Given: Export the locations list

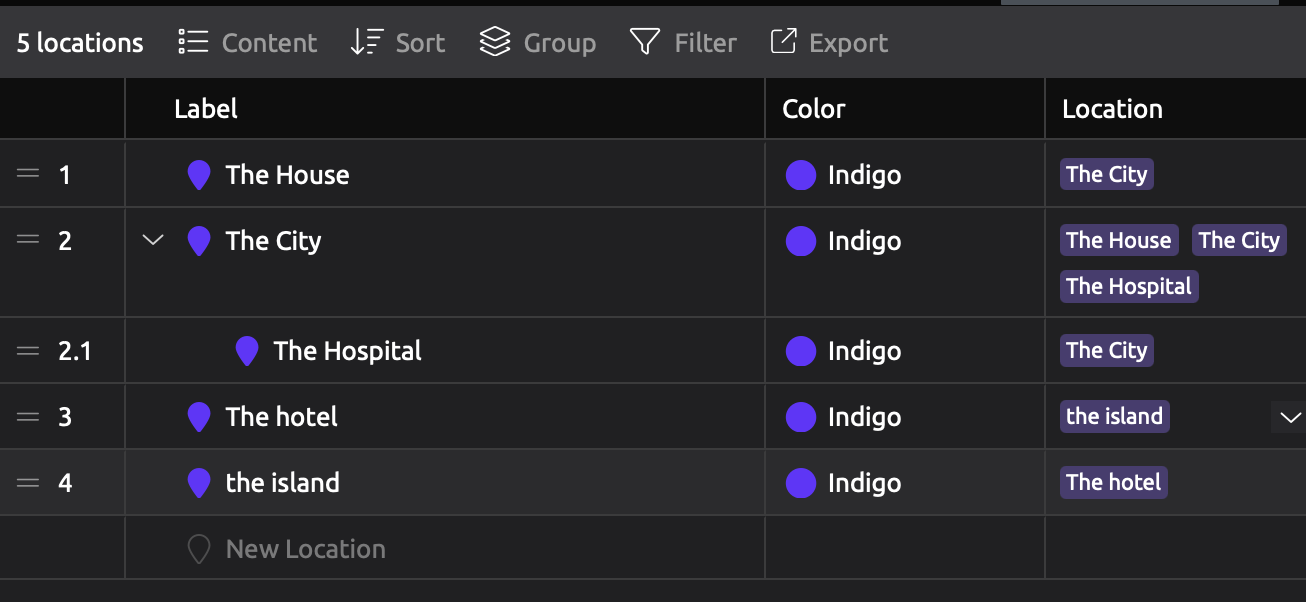Looking at the screenshot, I should click(829, 43).
